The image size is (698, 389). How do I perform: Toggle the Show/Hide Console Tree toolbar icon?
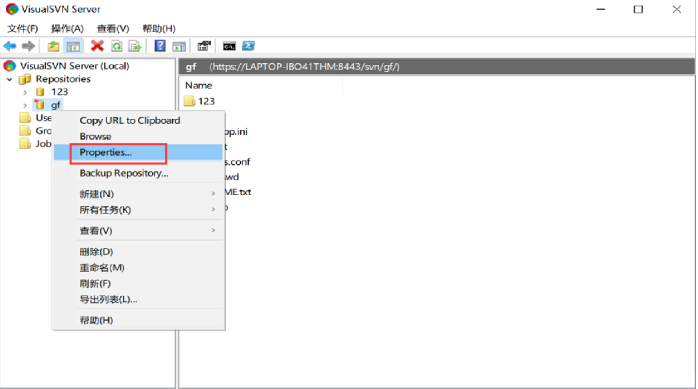73,46
